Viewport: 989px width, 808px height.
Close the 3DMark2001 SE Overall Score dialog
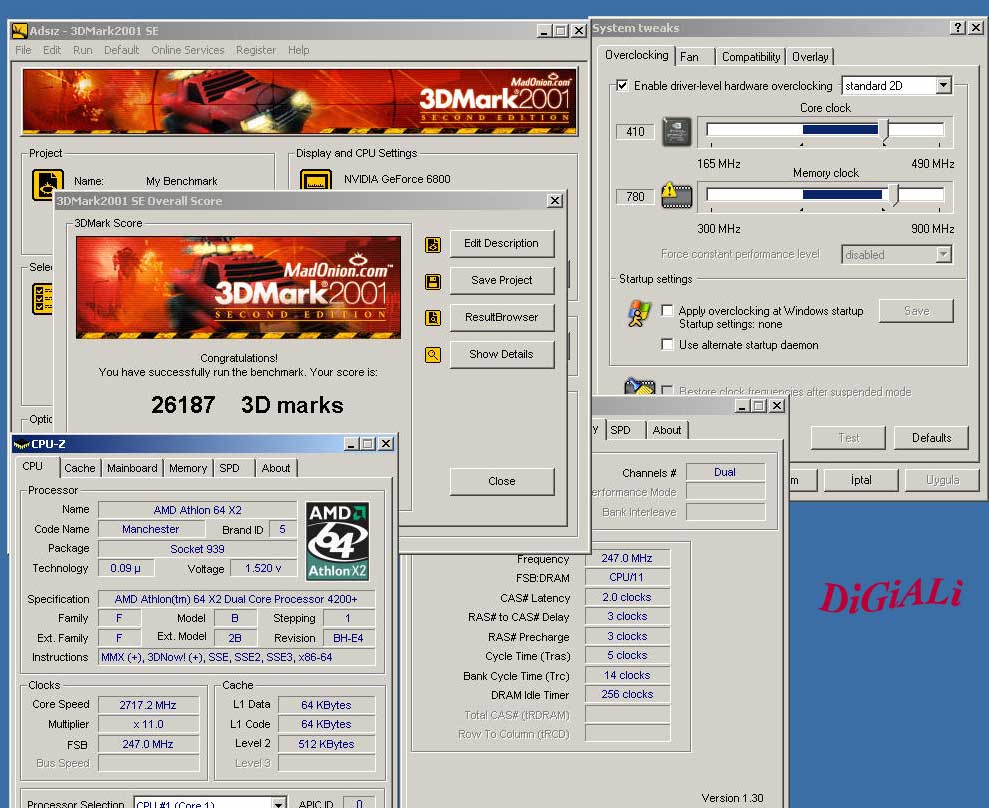[x=554, y=201]
